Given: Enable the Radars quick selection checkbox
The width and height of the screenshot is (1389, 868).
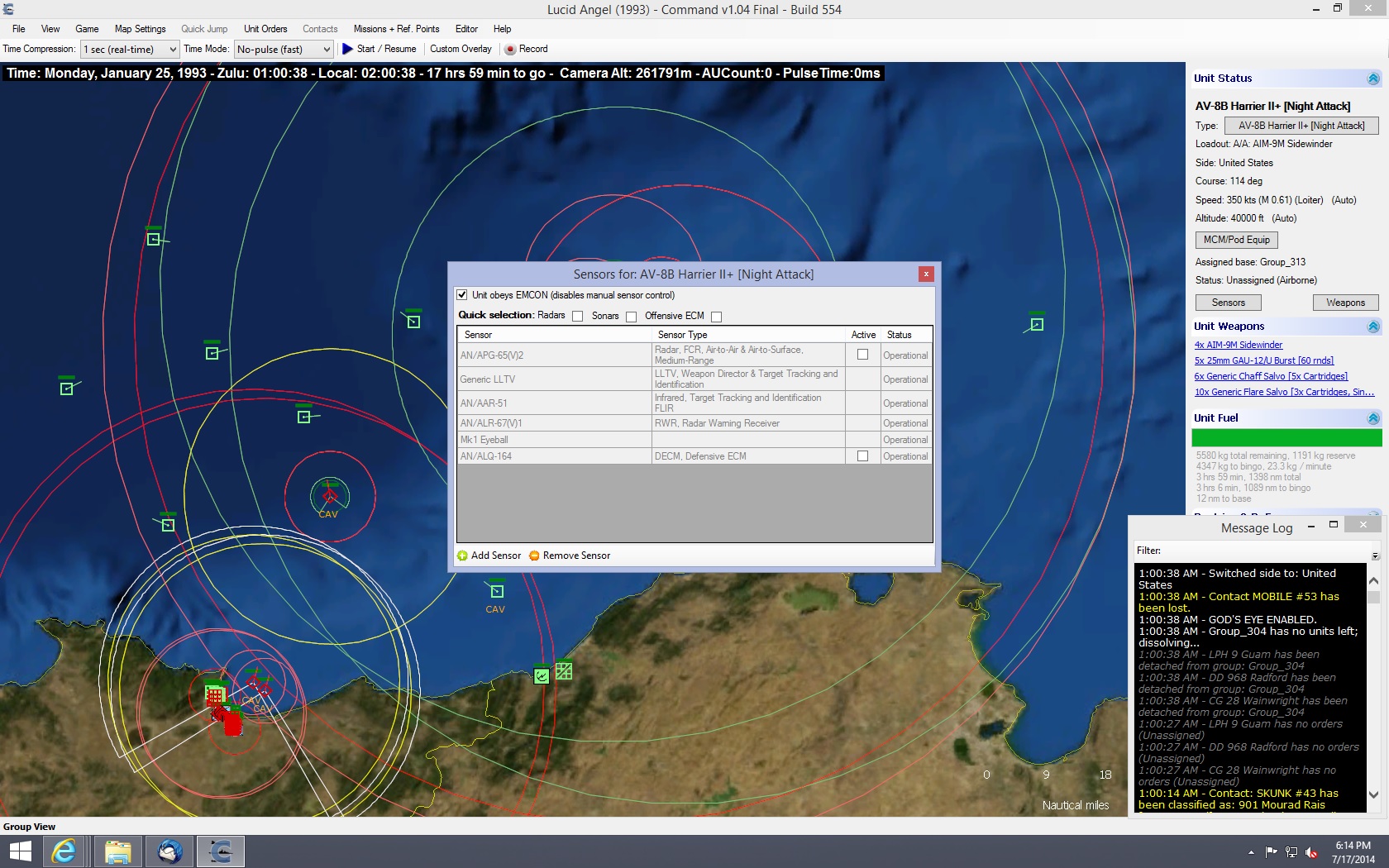Looking at the screenshot, I should tap(578, 317).
